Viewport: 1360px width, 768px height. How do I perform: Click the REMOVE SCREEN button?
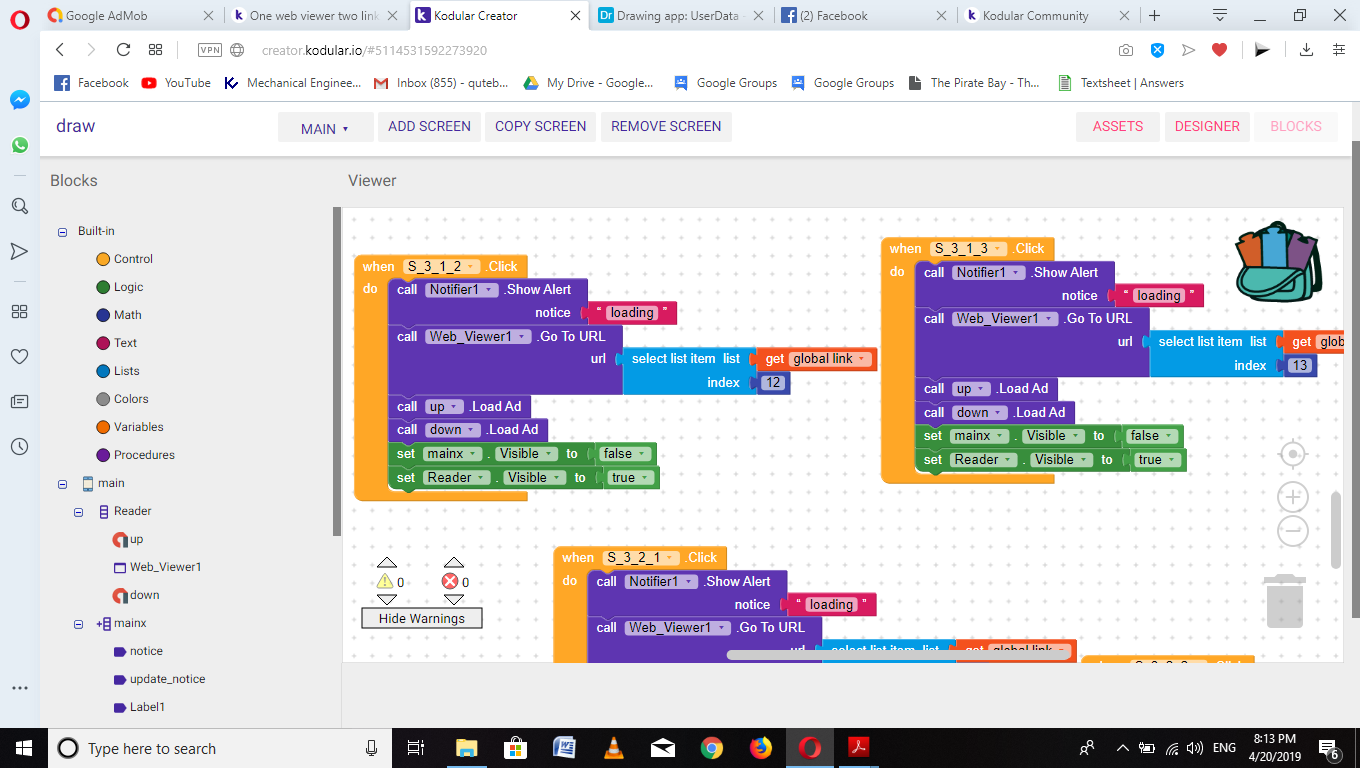pyautogui.click(x=666, y=127)
